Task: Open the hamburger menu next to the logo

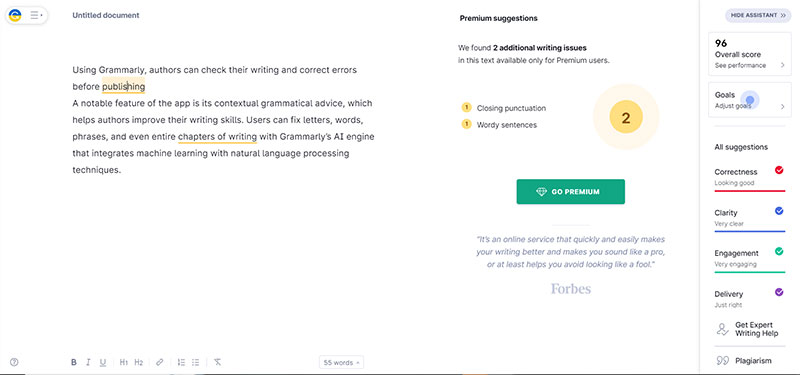Action: pos(36,16)
